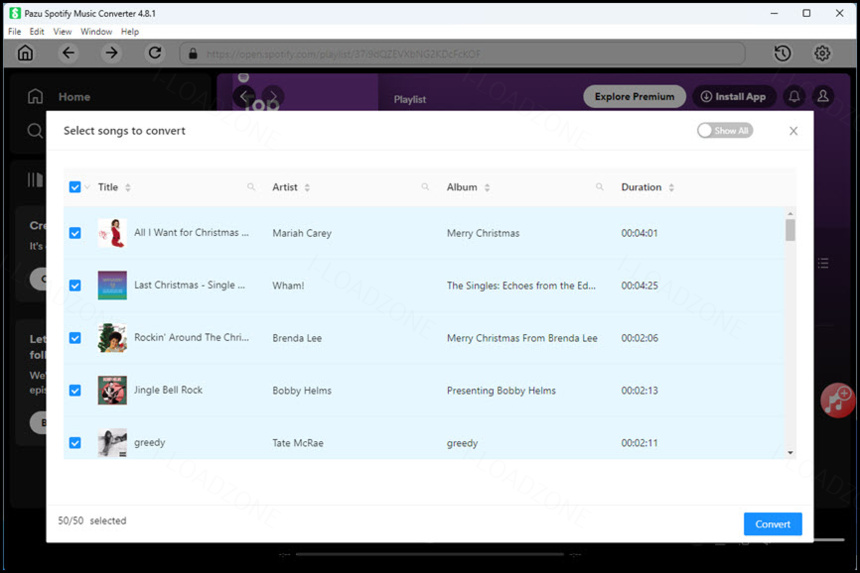
Task: Reload the page with the refresh icon
Action: pos(155,53)
